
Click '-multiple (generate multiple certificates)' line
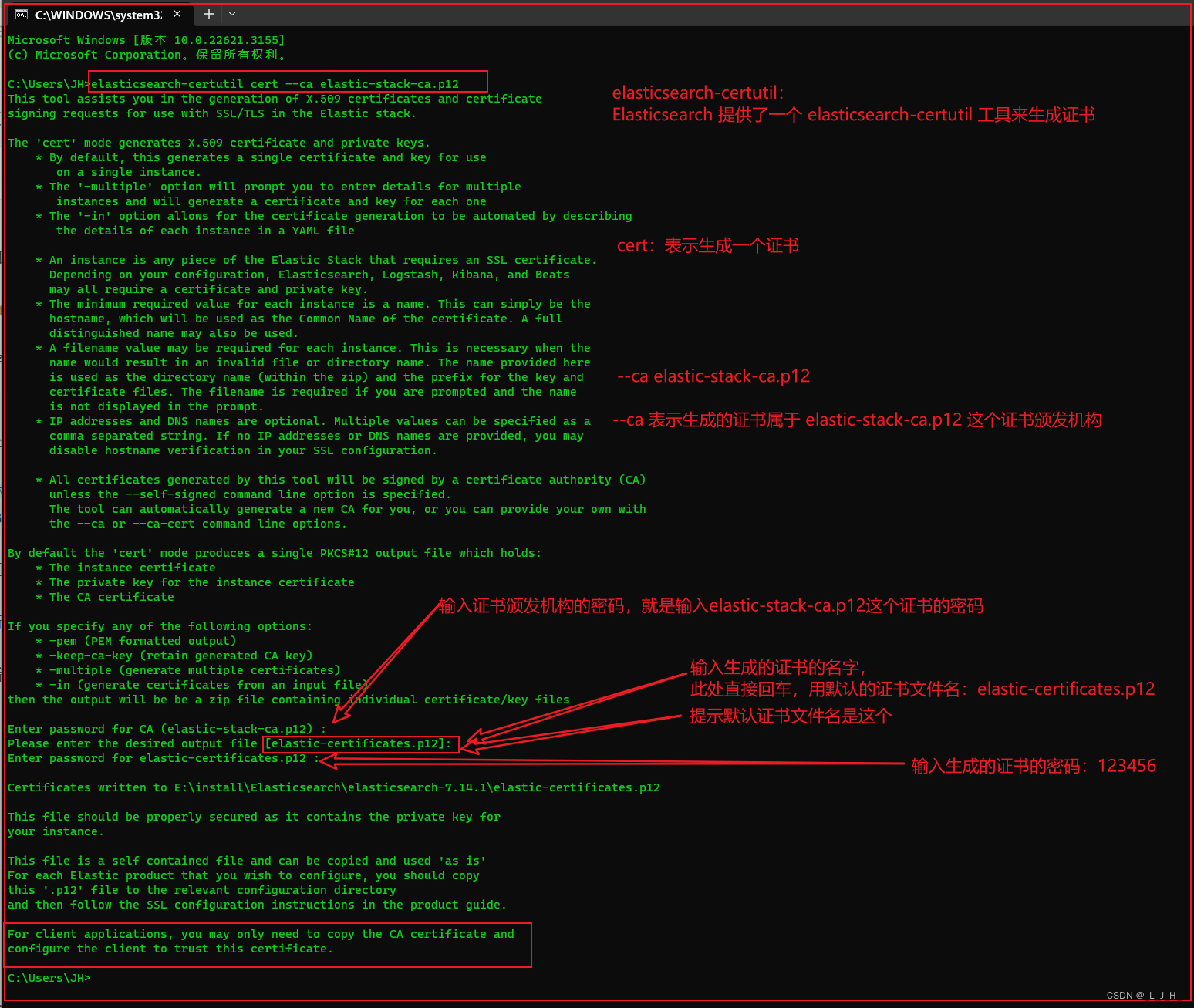188,670
